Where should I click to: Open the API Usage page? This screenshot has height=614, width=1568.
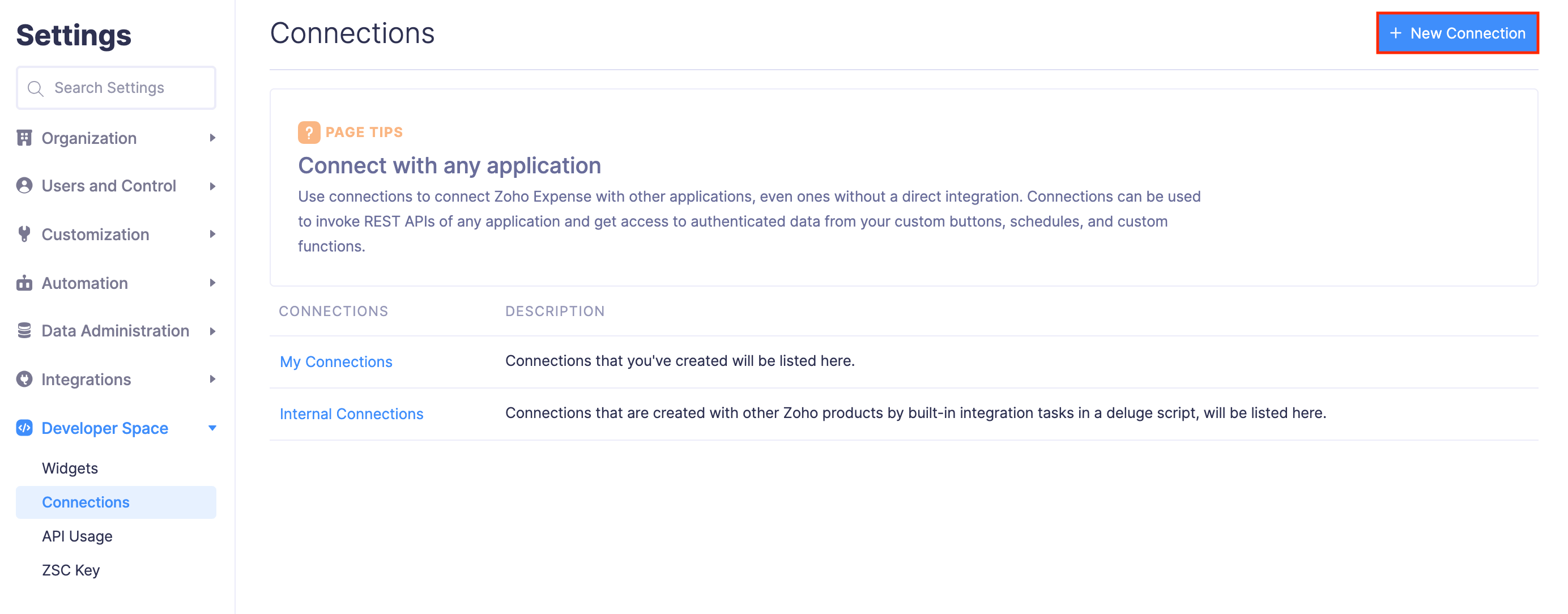77,536
